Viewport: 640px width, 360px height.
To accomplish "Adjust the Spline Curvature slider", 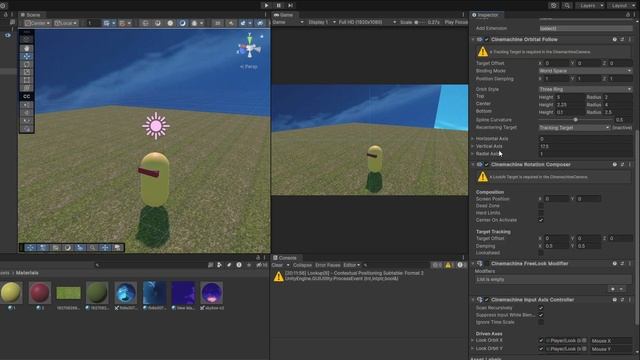I will 576,120.
